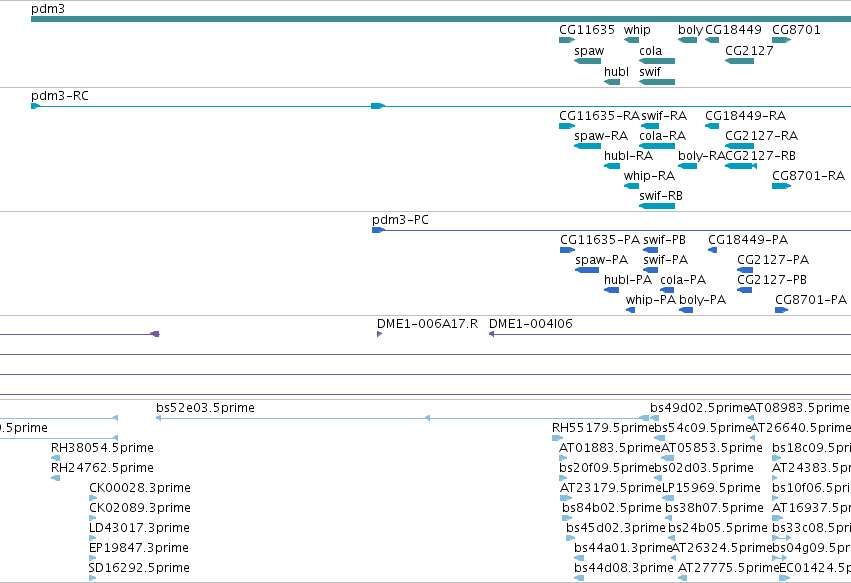
Task: Click the 'DME1-004I06' feature label
Action: (x=531, y=324)
